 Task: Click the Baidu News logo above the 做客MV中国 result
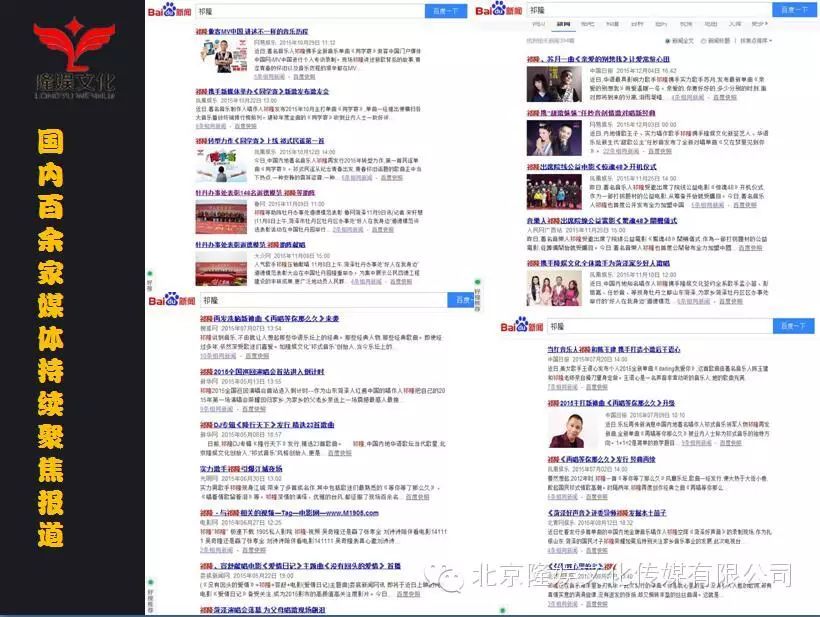(x=169, y=10)
